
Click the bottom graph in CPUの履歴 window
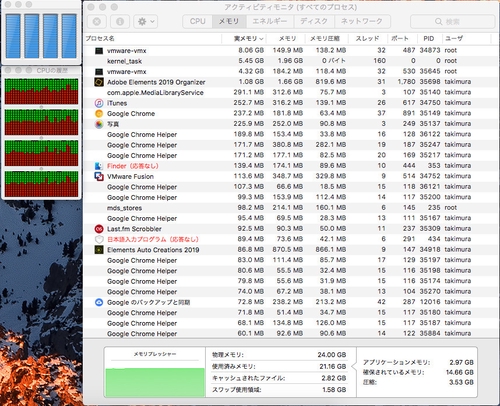click(41, 184)
